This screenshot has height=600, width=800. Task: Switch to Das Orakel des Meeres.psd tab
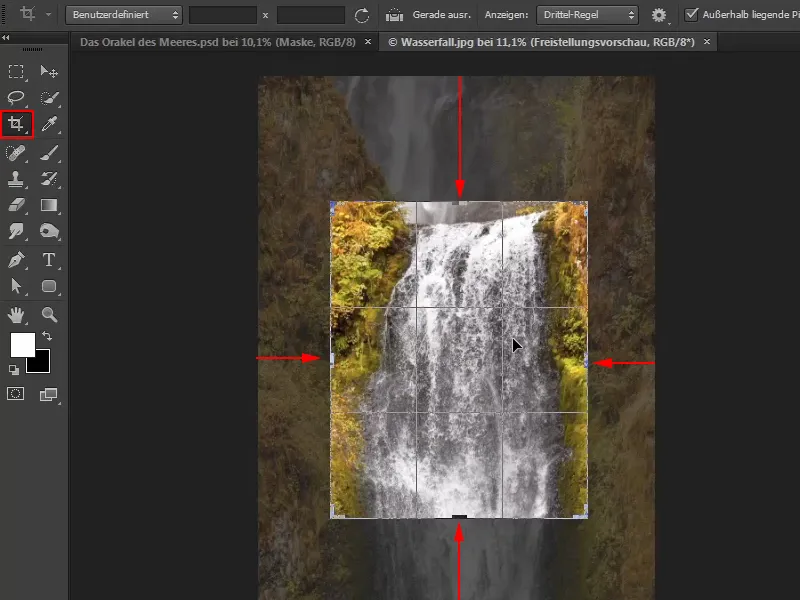(x=217, y=42)
